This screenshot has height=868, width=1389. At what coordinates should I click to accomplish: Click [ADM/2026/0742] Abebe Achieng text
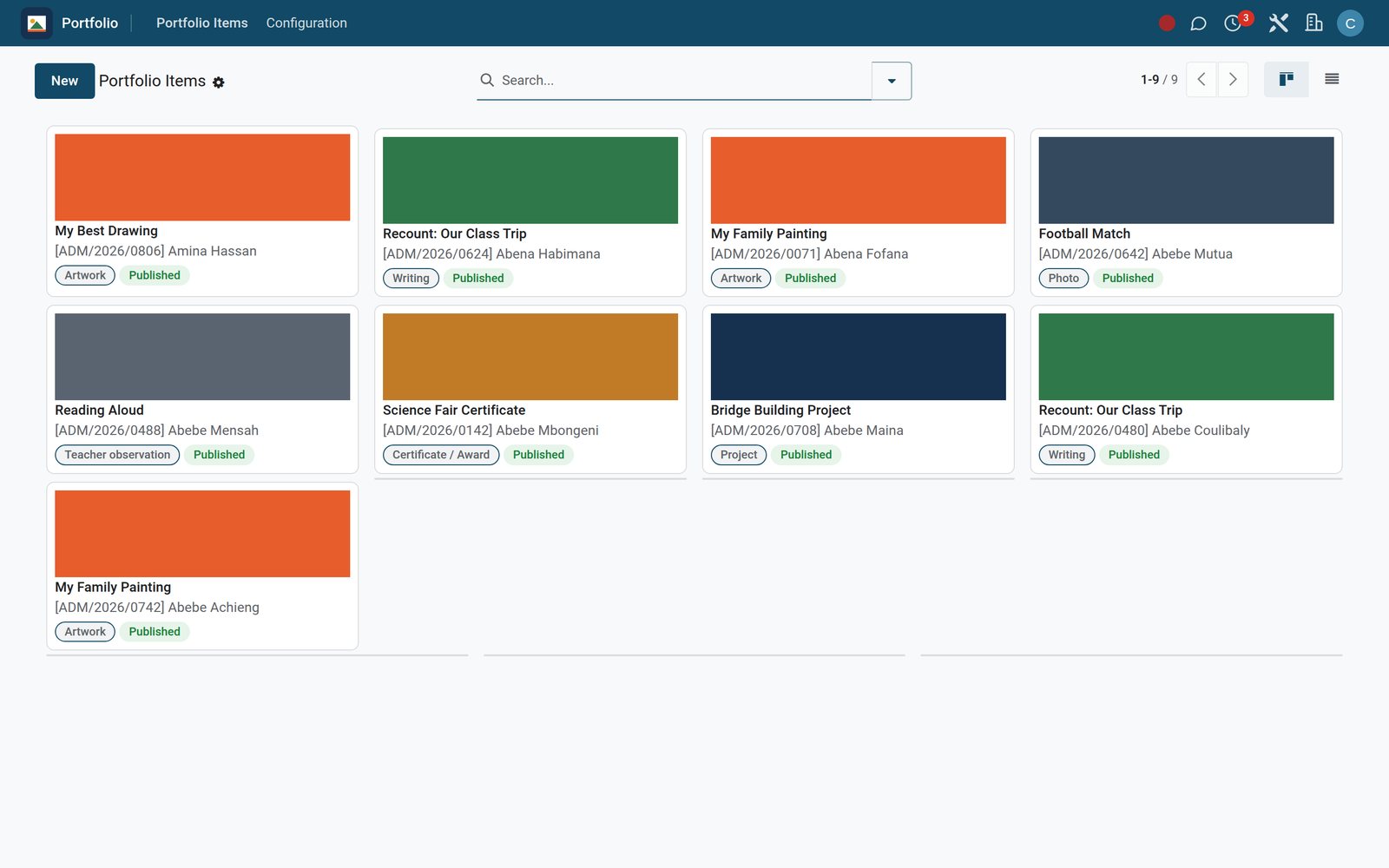[157, 608]
